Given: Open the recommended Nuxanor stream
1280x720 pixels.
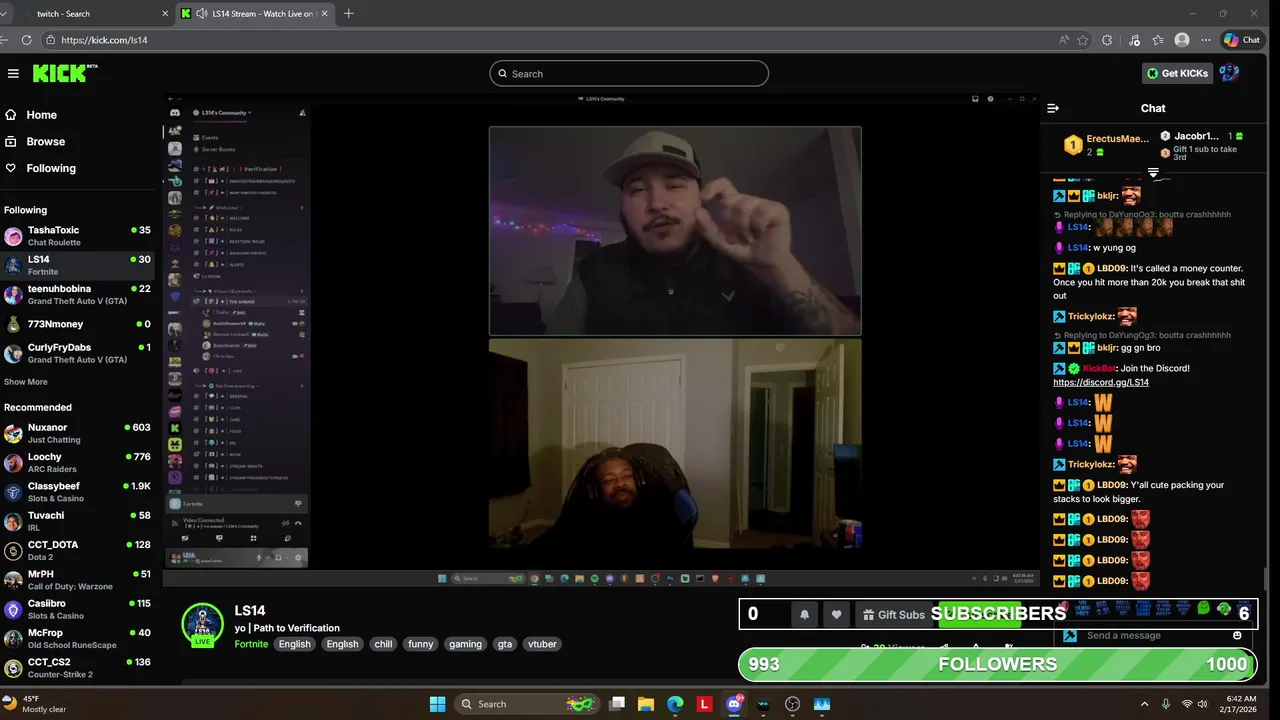Looking at the screenshot, I should point(78,433).
